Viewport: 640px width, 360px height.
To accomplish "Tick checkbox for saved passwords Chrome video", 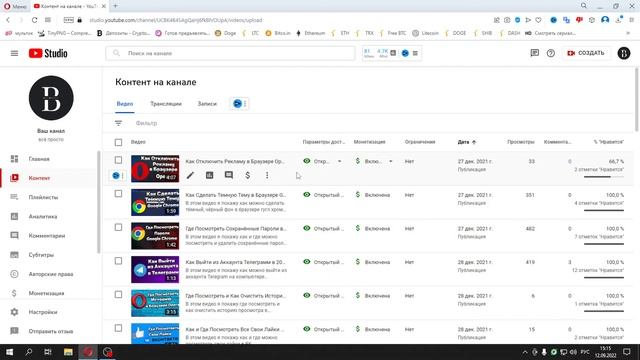I will (x=118, y=227).
